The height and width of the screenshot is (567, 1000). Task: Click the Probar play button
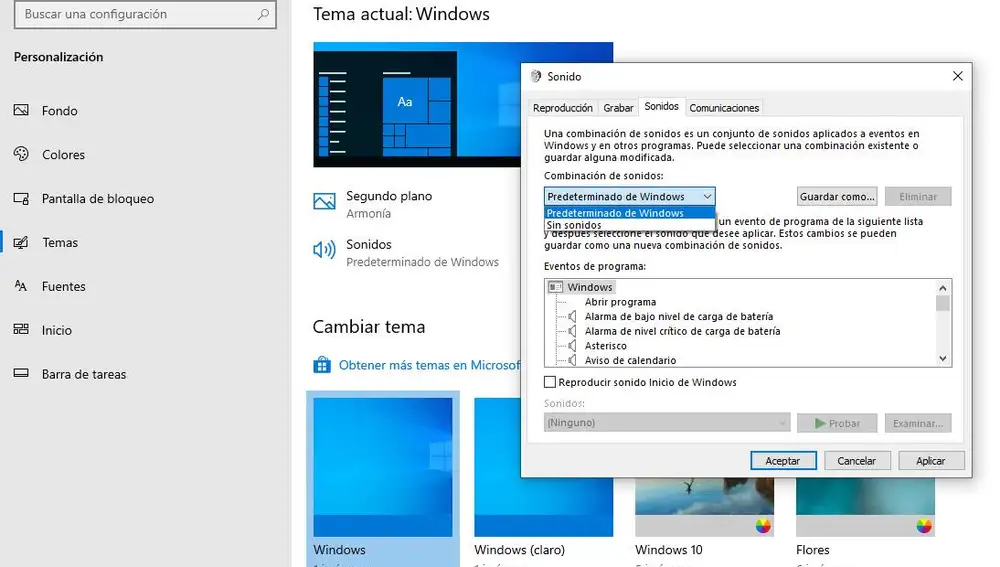click(837, 423)
